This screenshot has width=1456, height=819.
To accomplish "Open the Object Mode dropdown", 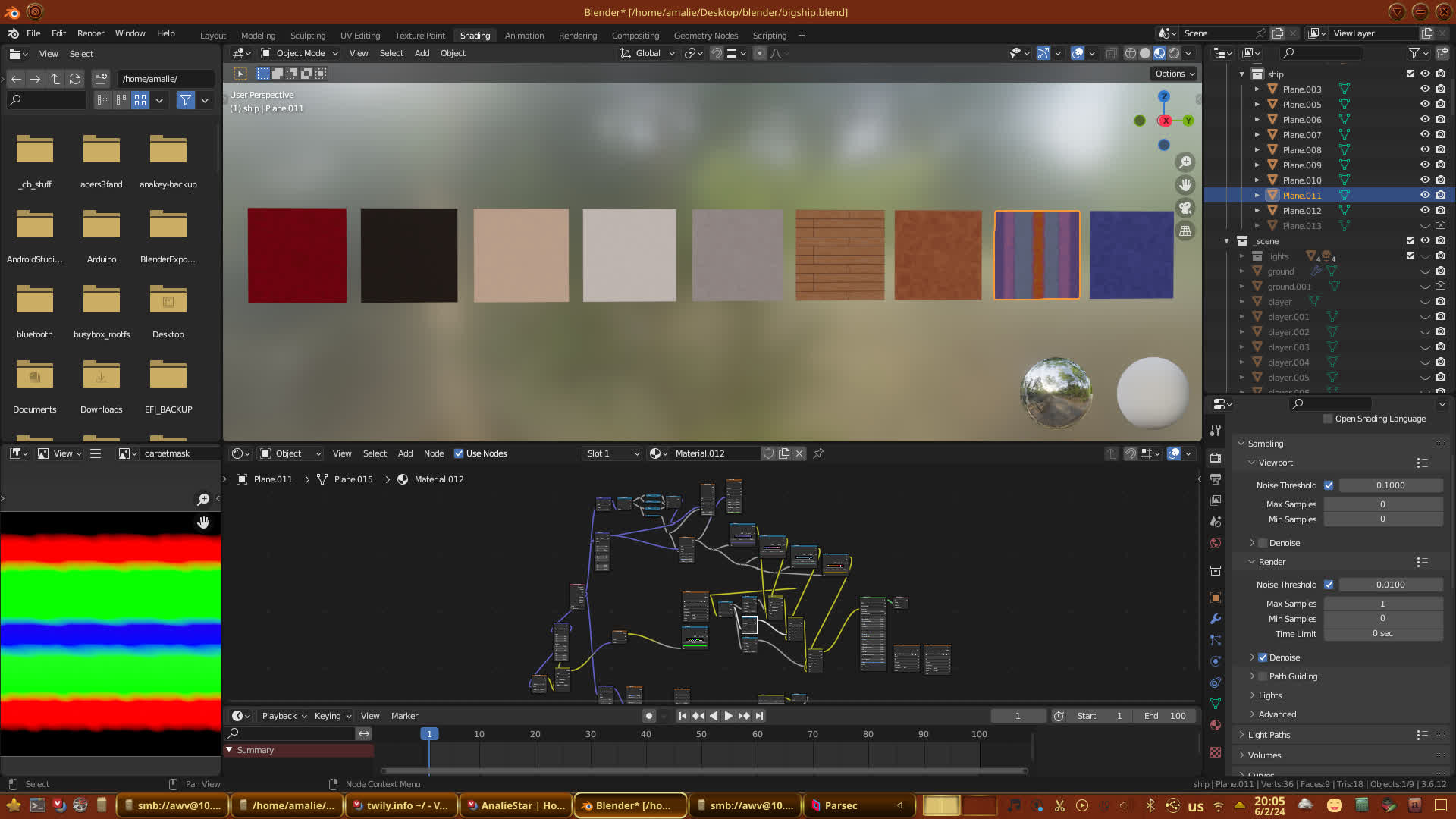I will (x=300, y=53).
